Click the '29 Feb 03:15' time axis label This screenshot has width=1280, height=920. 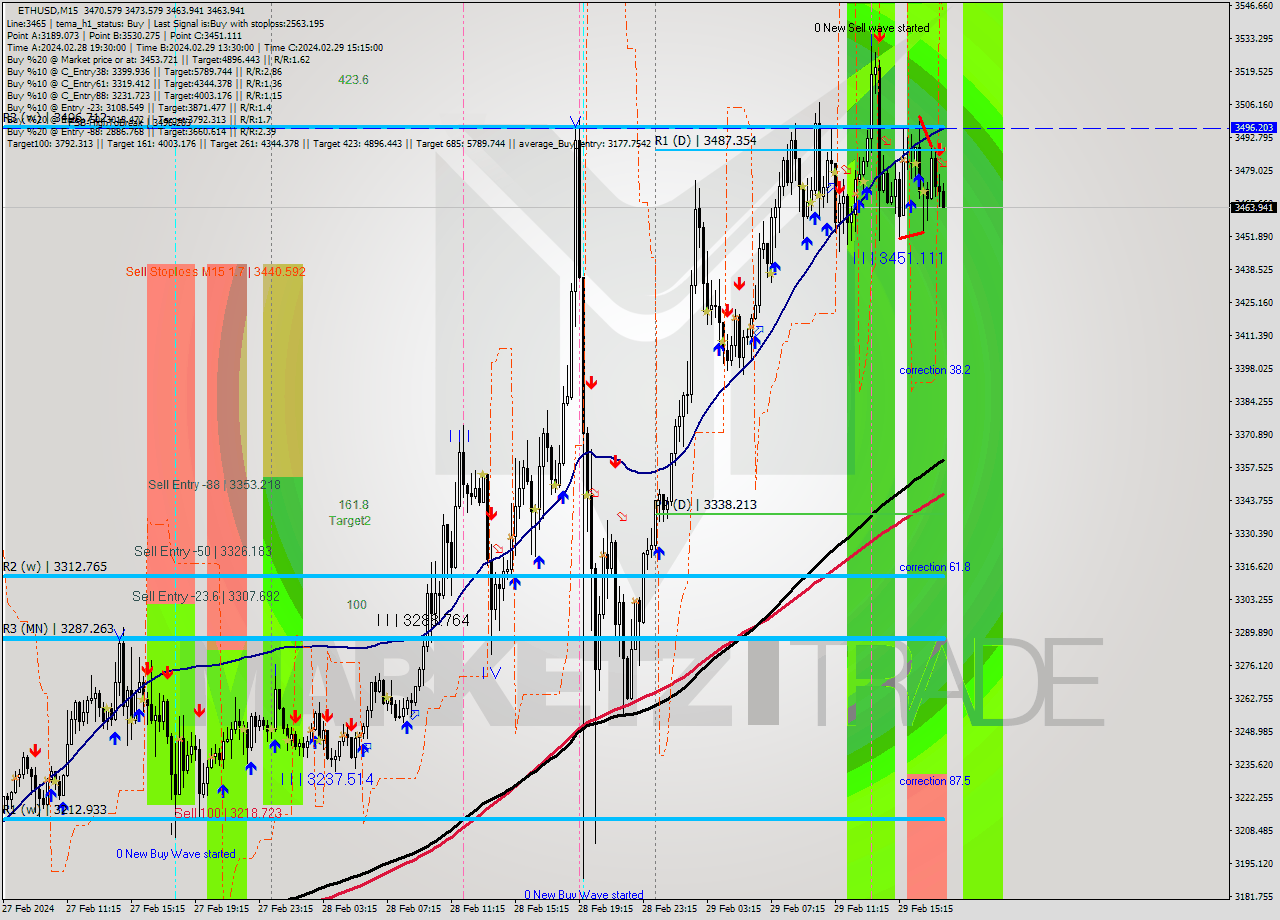[x=733, y=909]
